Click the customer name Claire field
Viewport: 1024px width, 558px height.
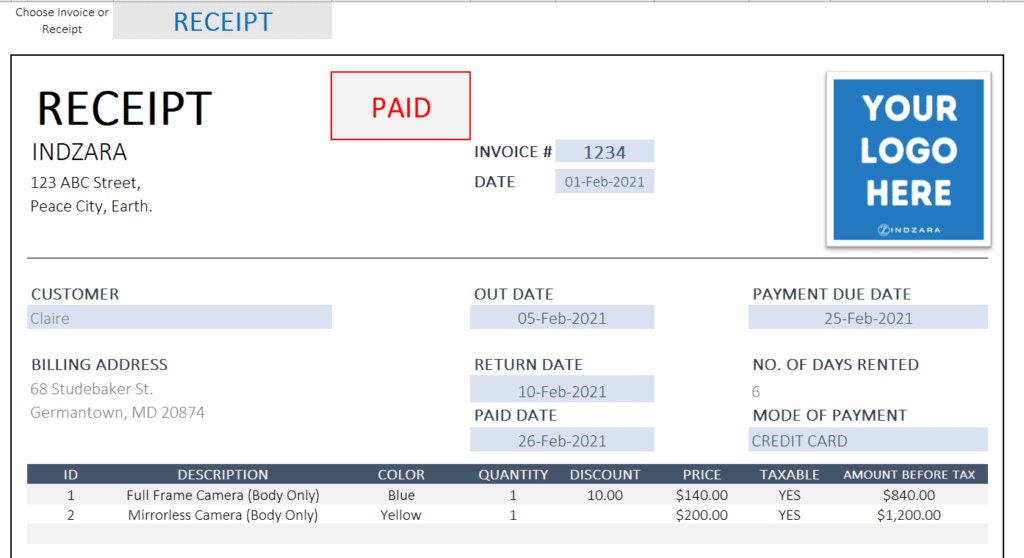(x=179, y=318)
